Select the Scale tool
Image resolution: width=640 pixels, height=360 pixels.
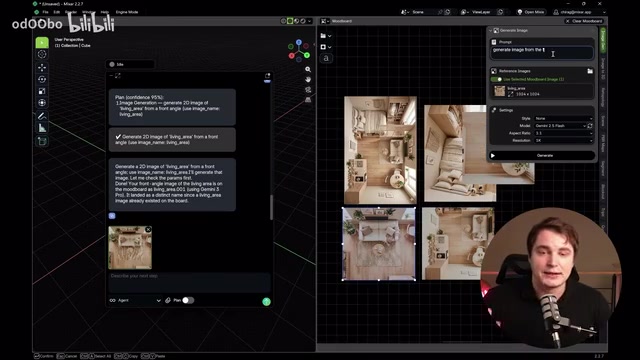click(x=42, y=91)
